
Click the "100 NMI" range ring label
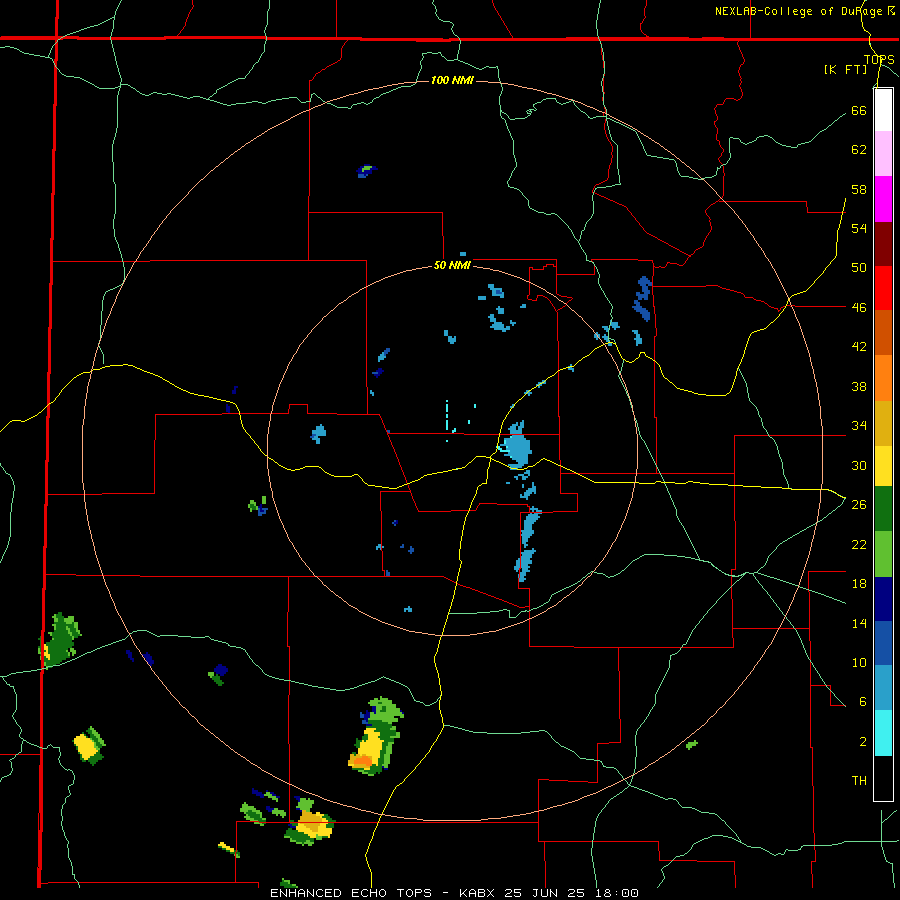(452, 80)
